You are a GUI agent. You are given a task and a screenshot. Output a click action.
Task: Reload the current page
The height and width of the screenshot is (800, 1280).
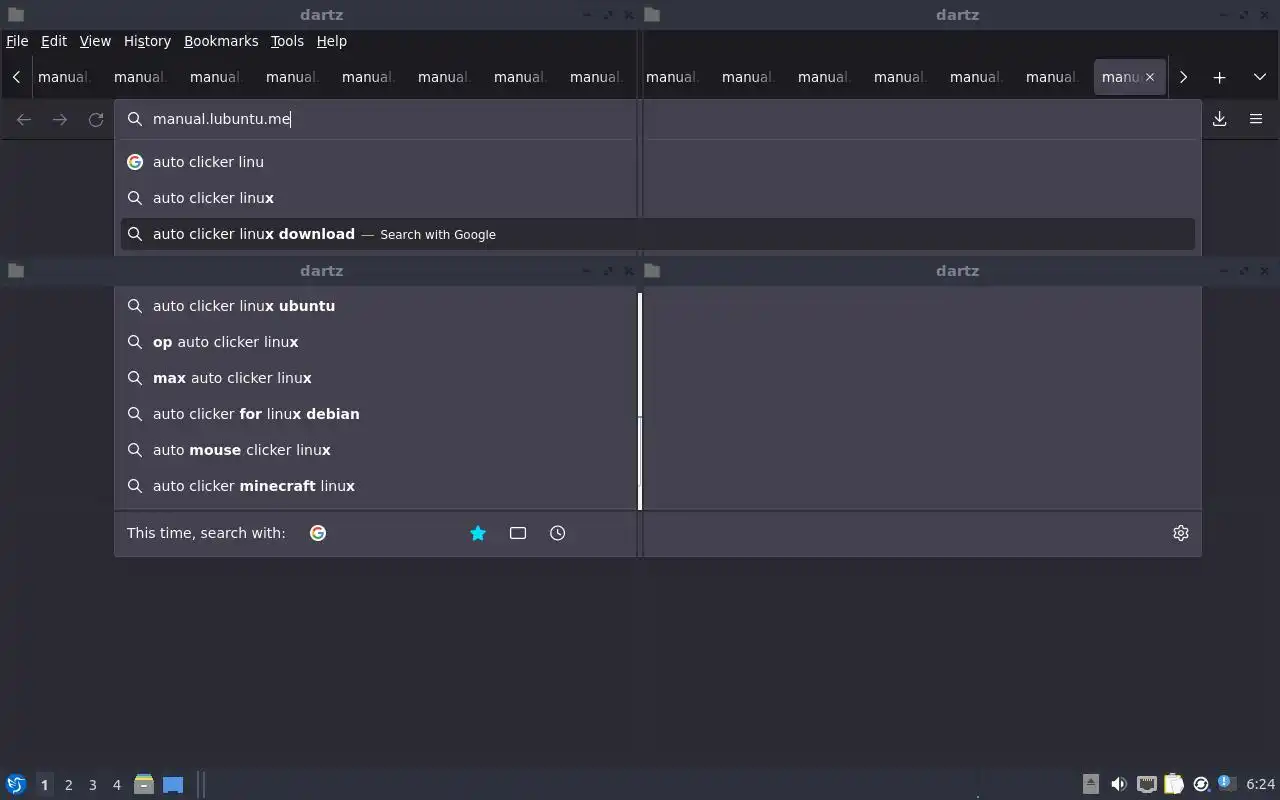96,119
